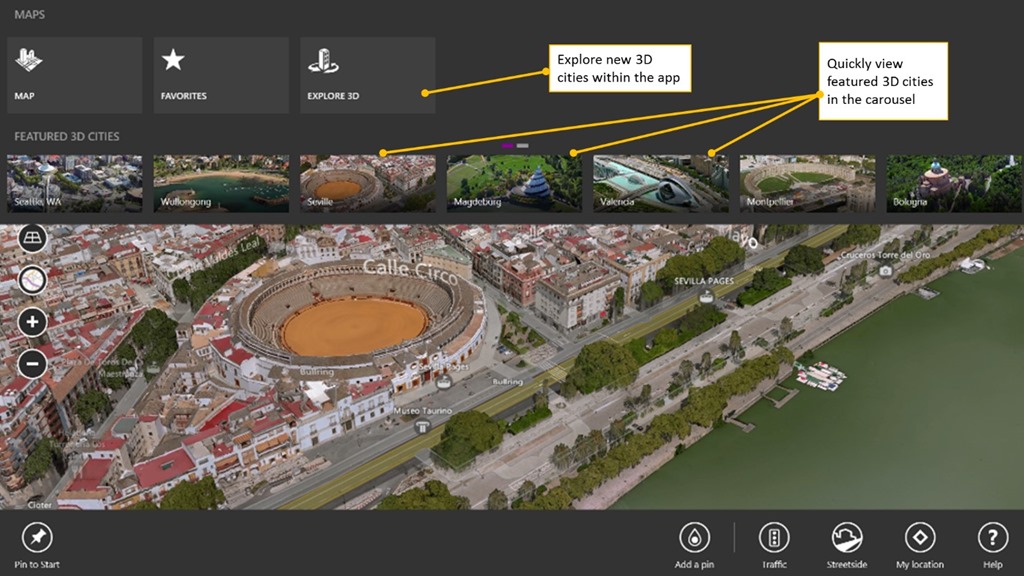The image size is (1024, 576).
Task: Select the Magdeburg city thumbnail
Action: pyautogui.click(x=514, y=184)
